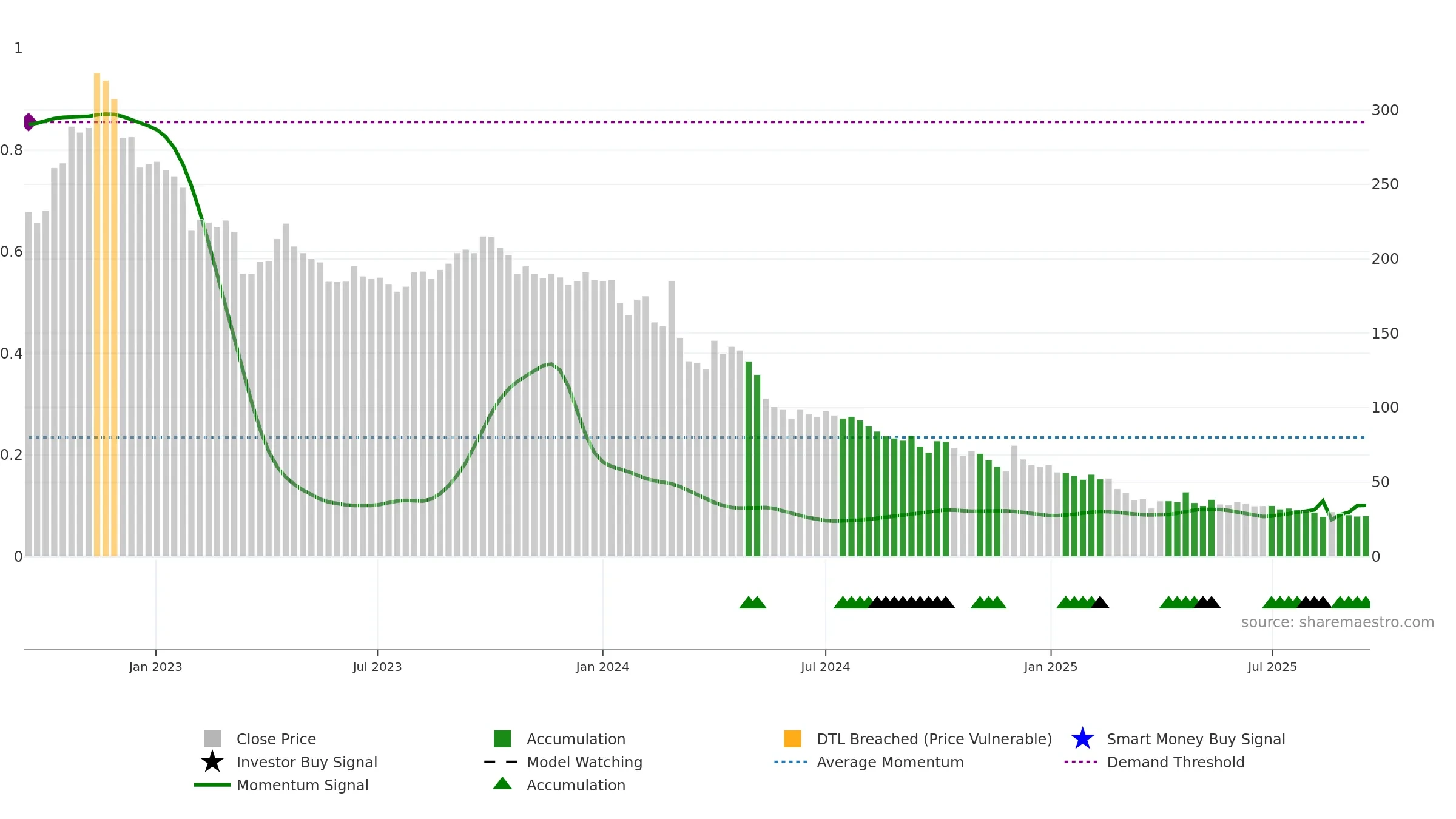Toggle the Investor Buy Signal legend label

tap(307, 762)
